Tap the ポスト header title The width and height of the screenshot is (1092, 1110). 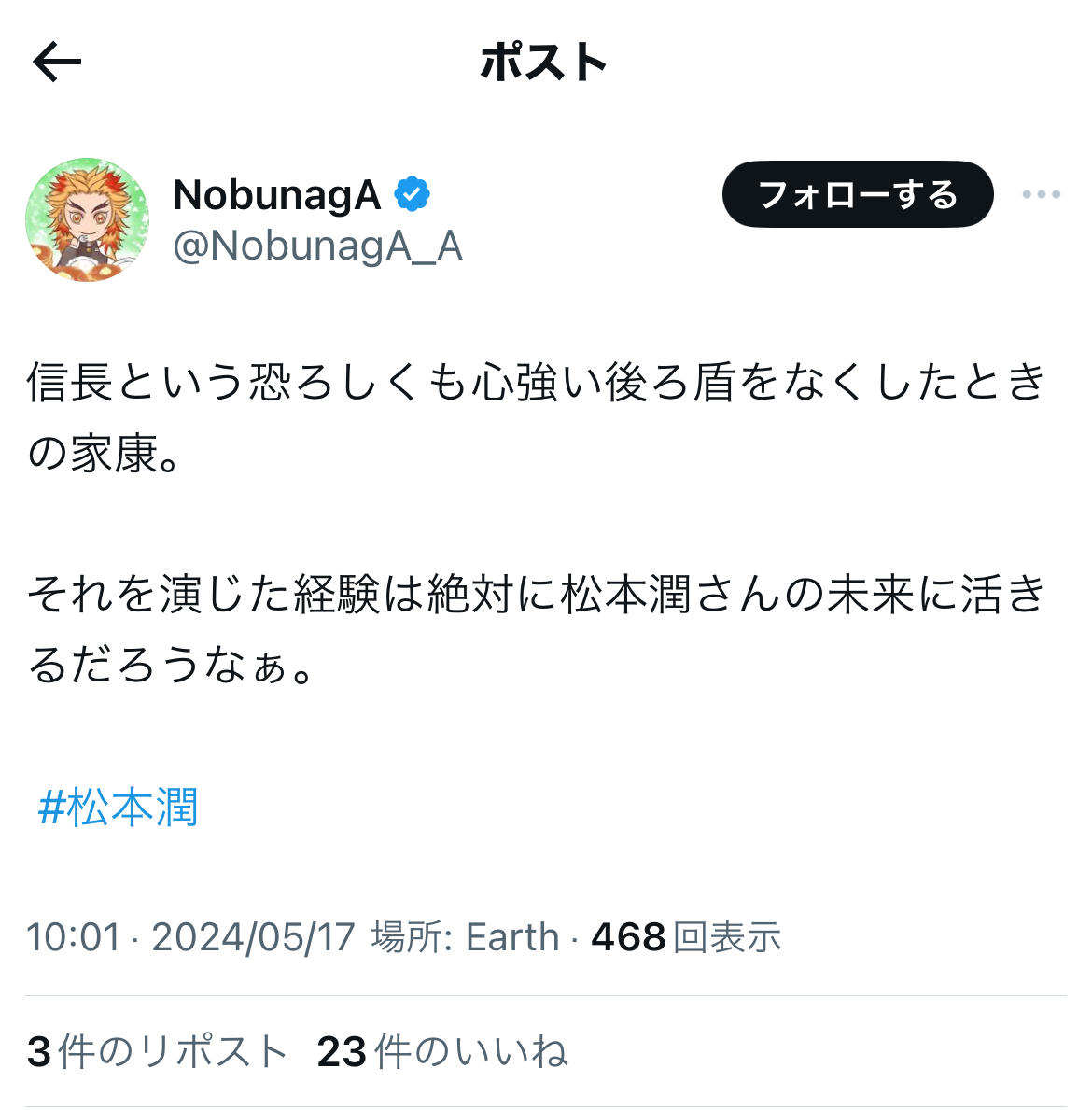point(543,63)
